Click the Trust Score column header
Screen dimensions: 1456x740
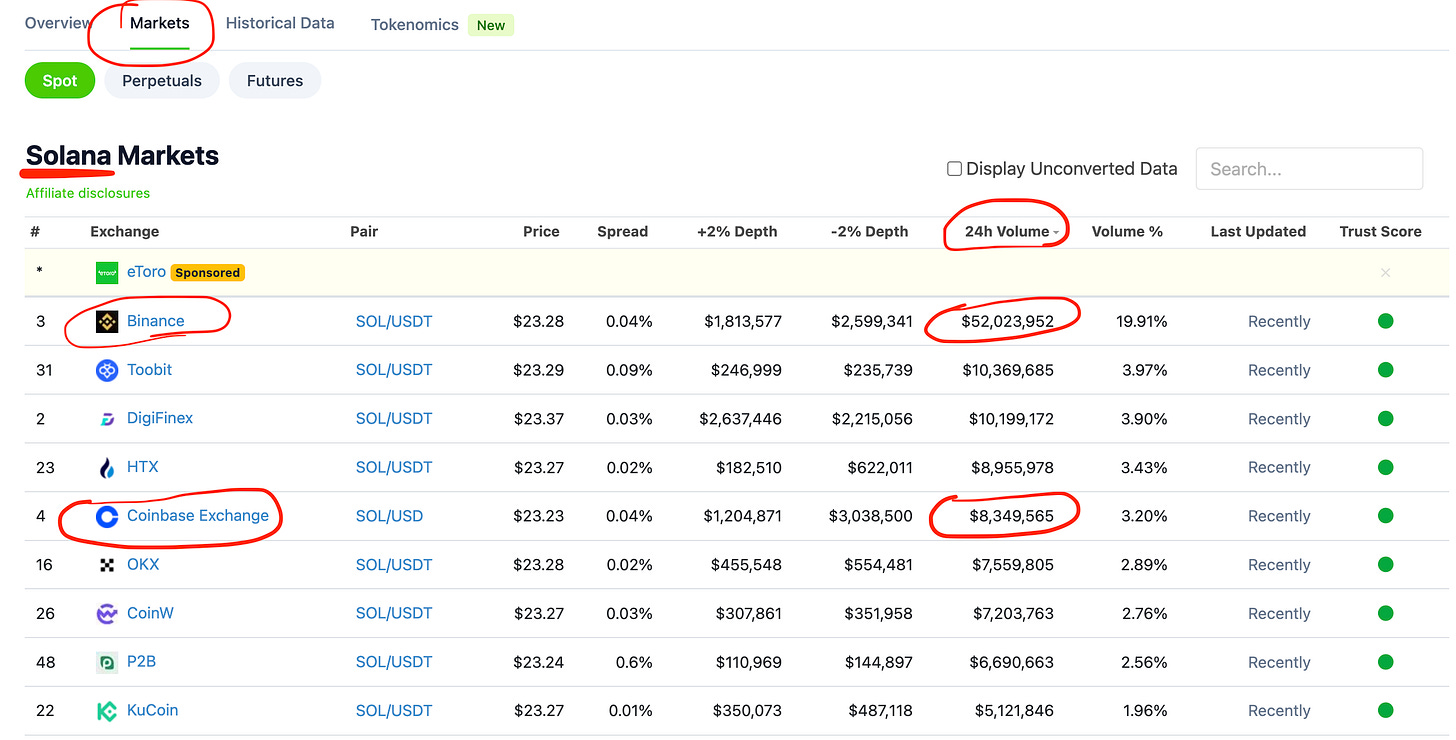pyautogui.click(x=1380, y=231)
